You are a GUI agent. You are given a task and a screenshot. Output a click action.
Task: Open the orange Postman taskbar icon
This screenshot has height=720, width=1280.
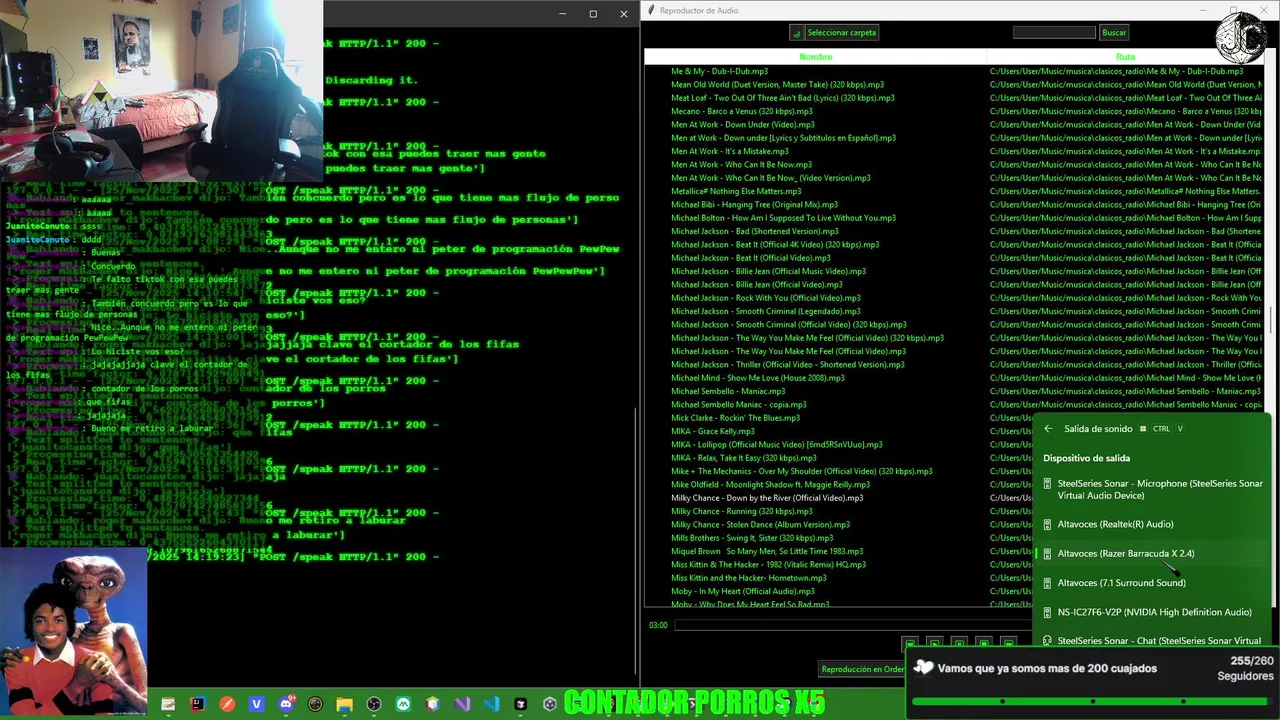[227, 704]
